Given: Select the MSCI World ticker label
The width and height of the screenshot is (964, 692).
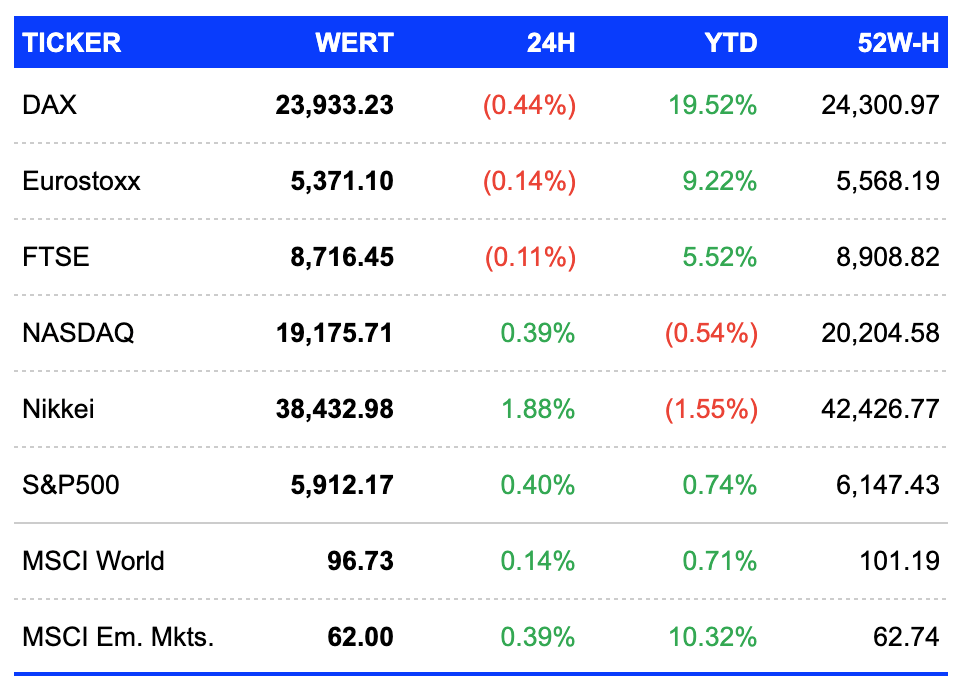Looking at the screenshot, I should [93, 561].
